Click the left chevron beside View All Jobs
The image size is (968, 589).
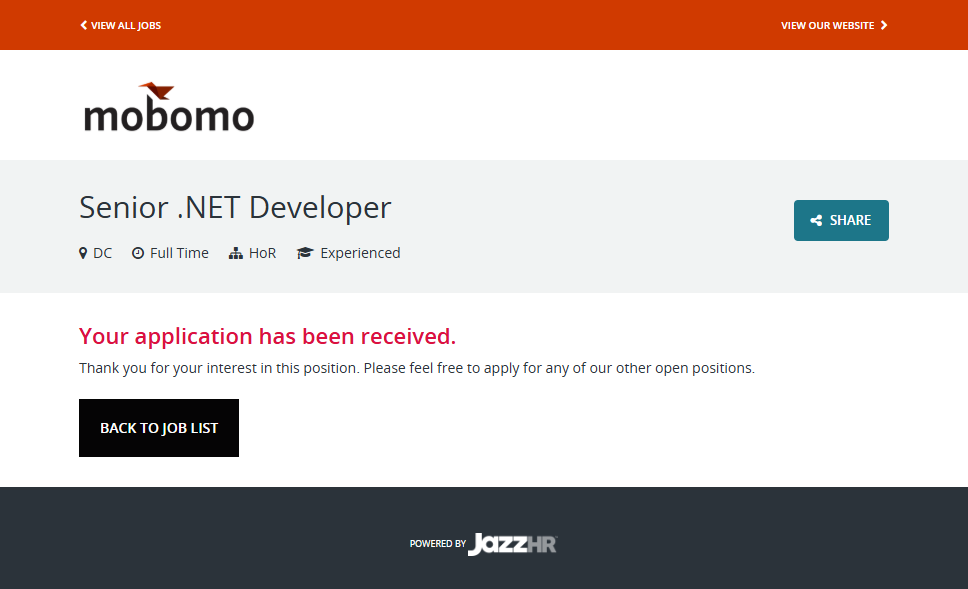tap(84, 25)
